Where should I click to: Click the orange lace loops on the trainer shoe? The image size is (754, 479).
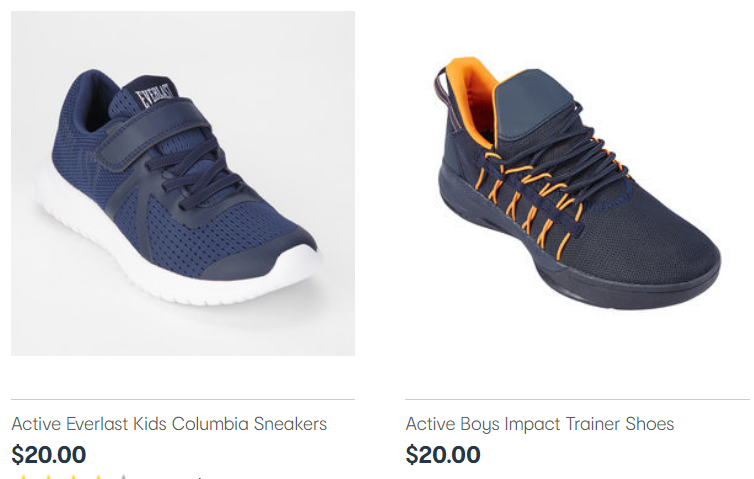pos(534,200)
